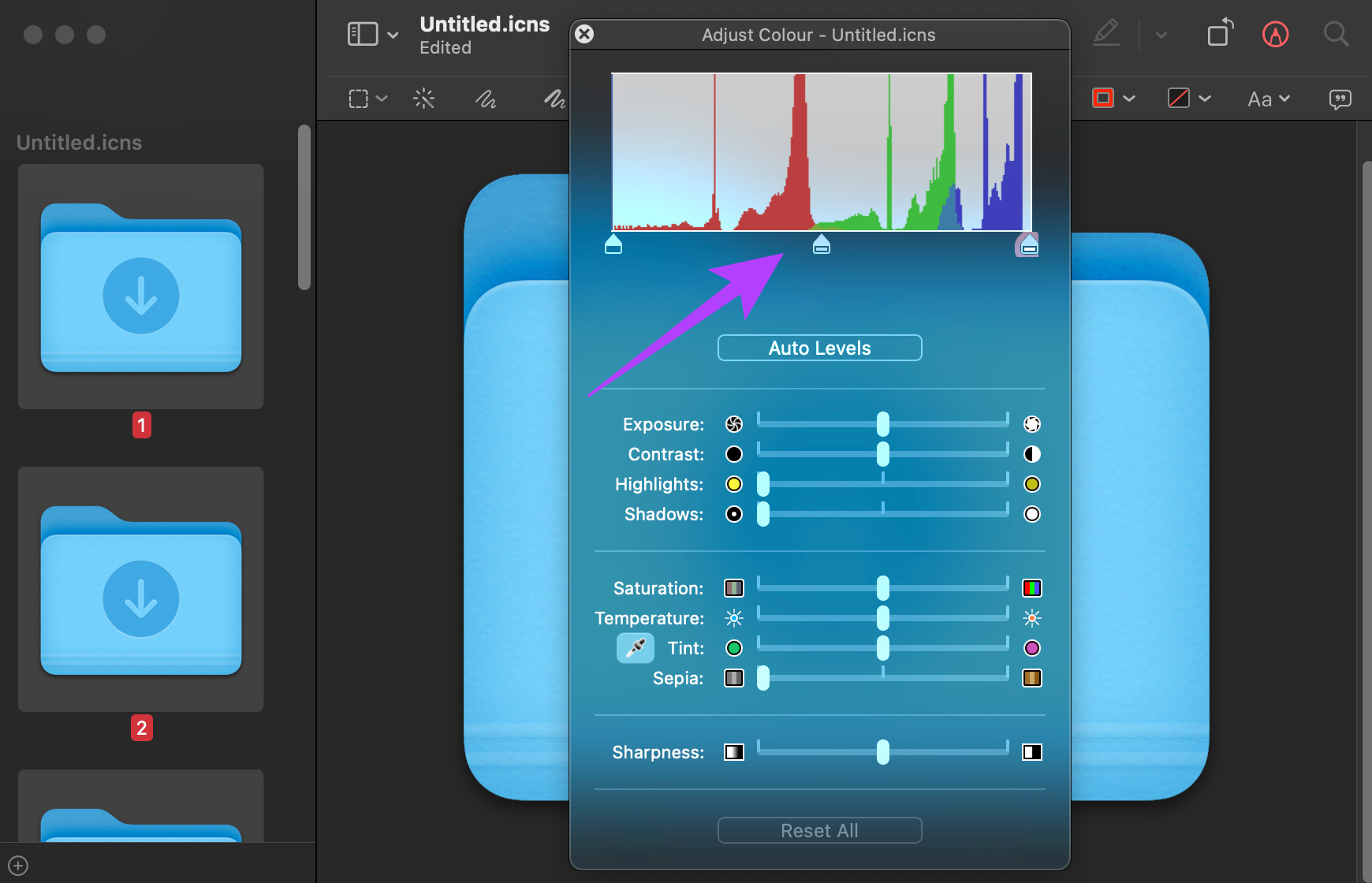Click the highlight pen icon

point(1106,33)
